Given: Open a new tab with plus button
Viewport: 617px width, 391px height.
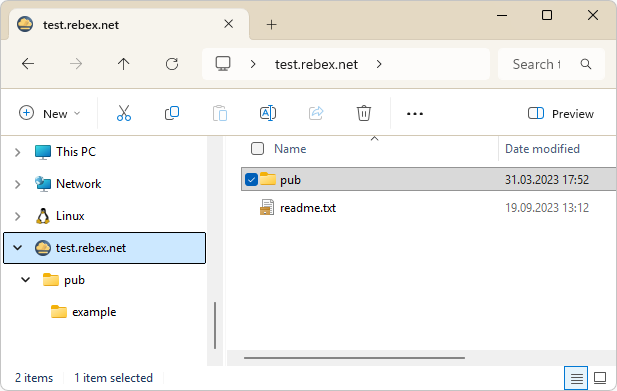Looking at the screenshot, I should 272,24.
